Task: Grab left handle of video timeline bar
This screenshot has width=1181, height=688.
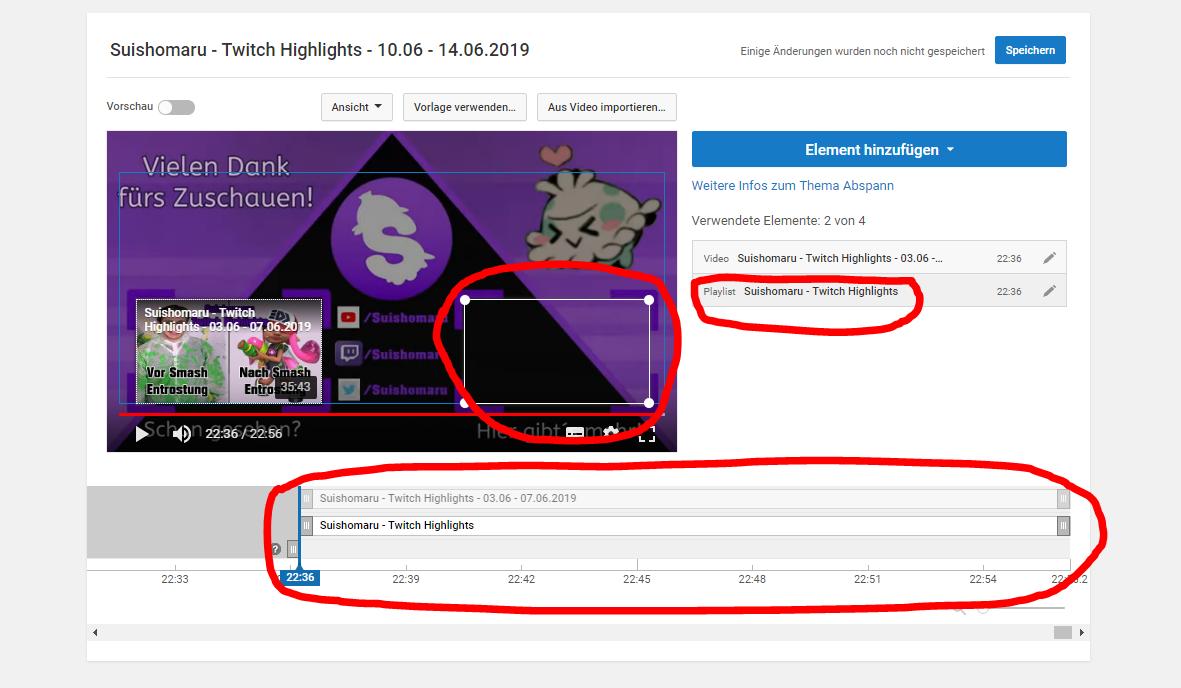Action: coord(307,498)
